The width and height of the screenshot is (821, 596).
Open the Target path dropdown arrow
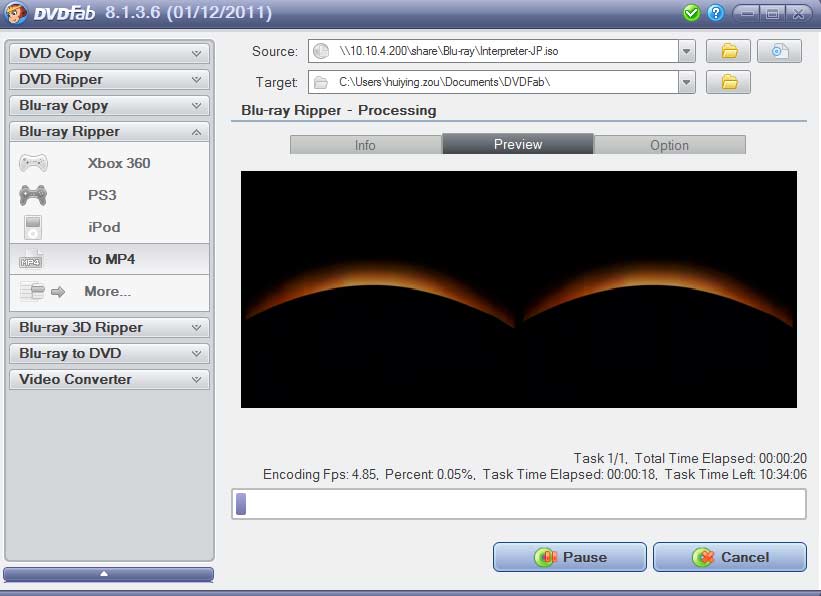pyautogui.click(x=686, y=82)
